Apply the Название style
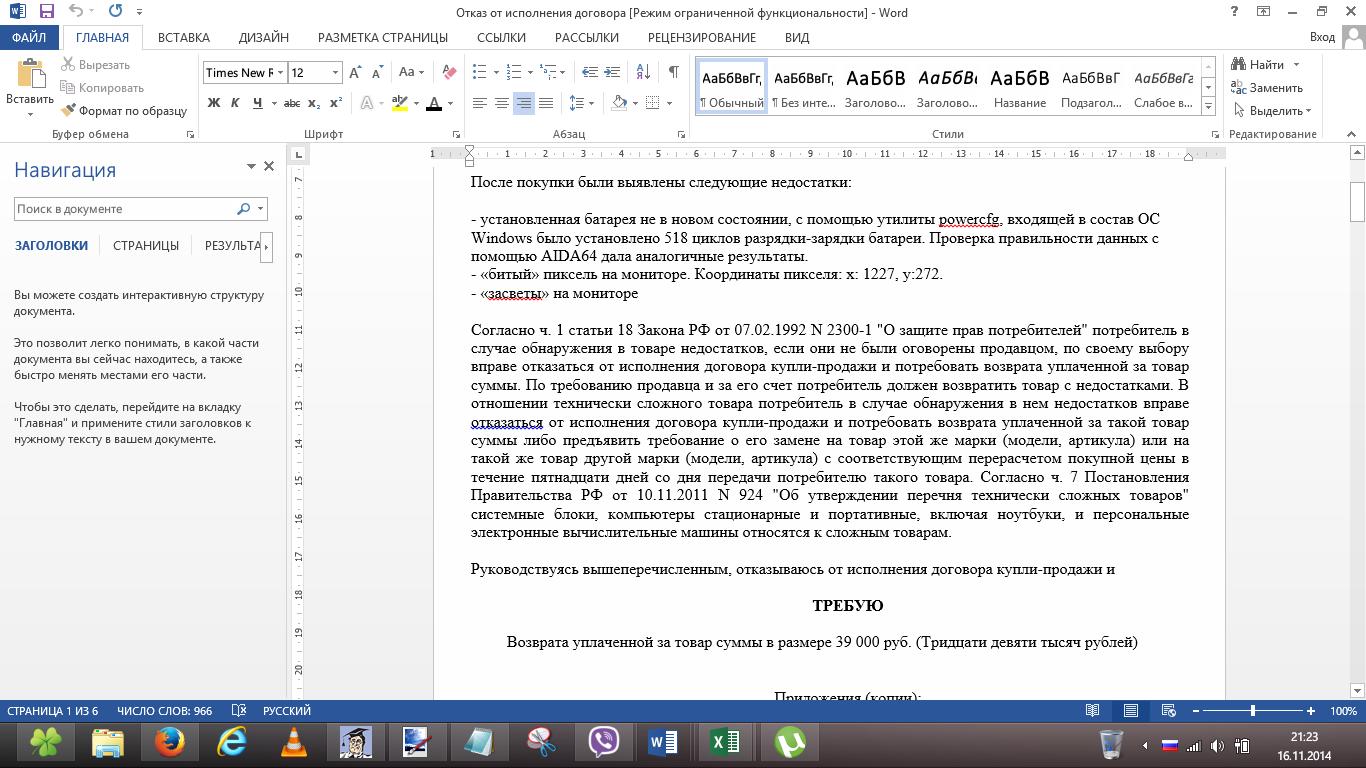 click(1019, 86)
